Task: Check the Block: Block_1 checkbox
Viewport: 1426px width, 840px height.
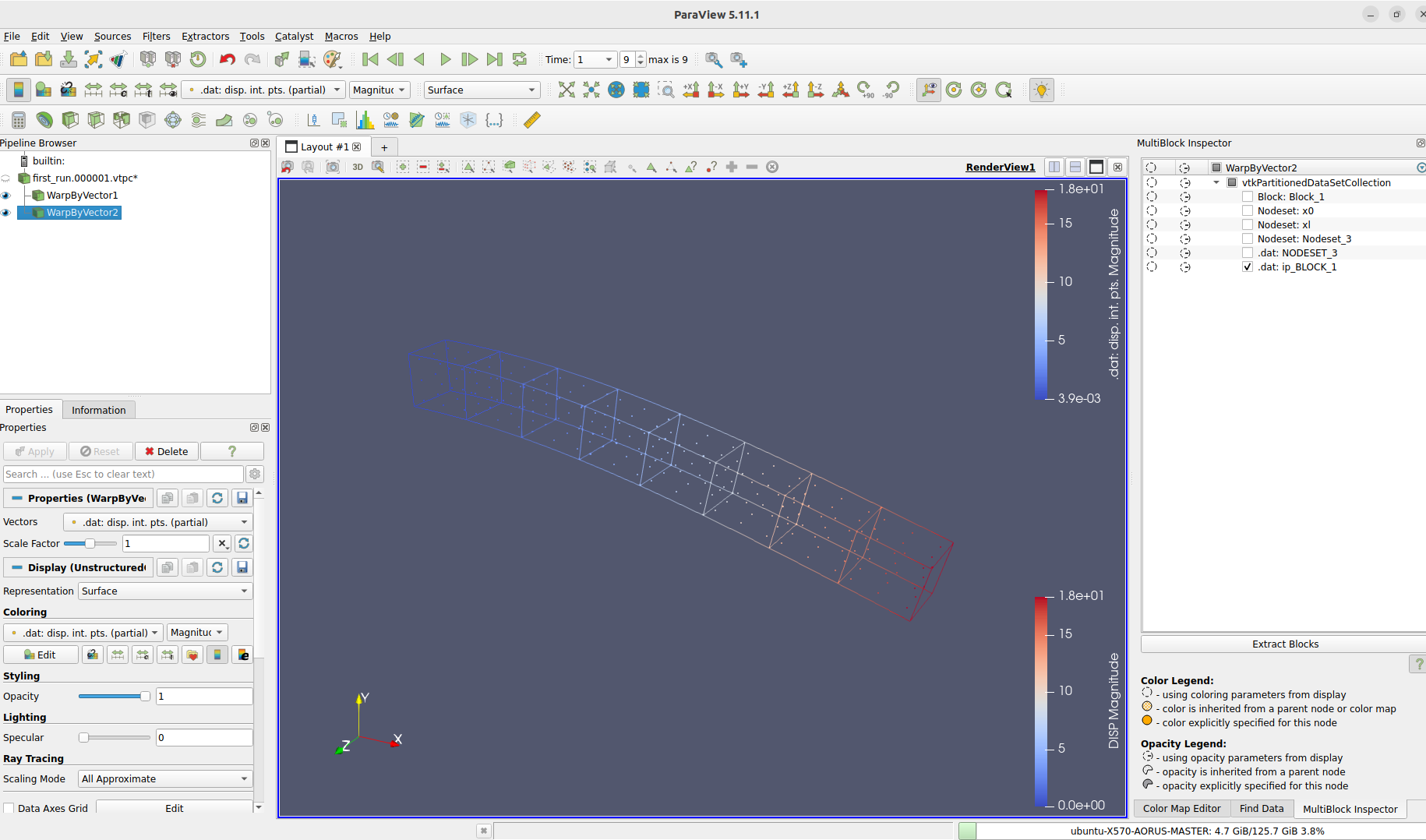Action: click(x=1248, y=197)
